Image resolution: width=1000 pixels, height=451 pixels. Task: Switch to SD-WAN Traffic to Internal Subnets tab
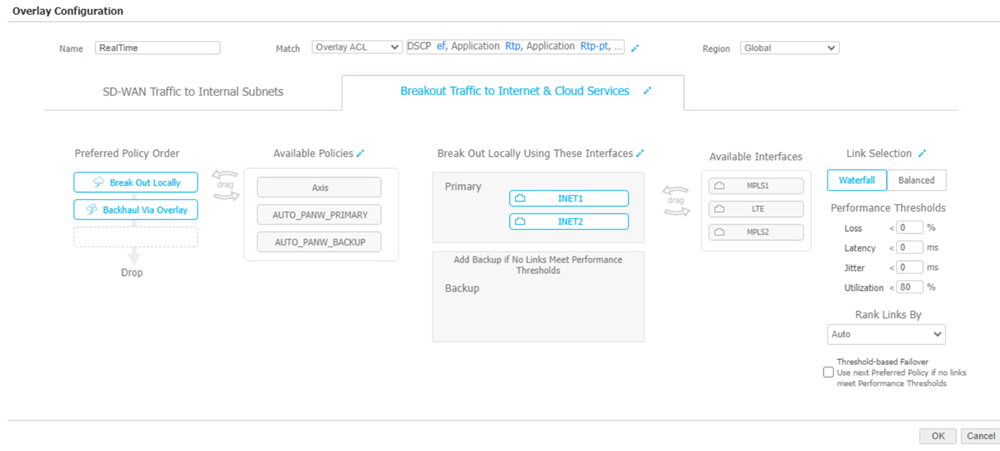(193, 92)
